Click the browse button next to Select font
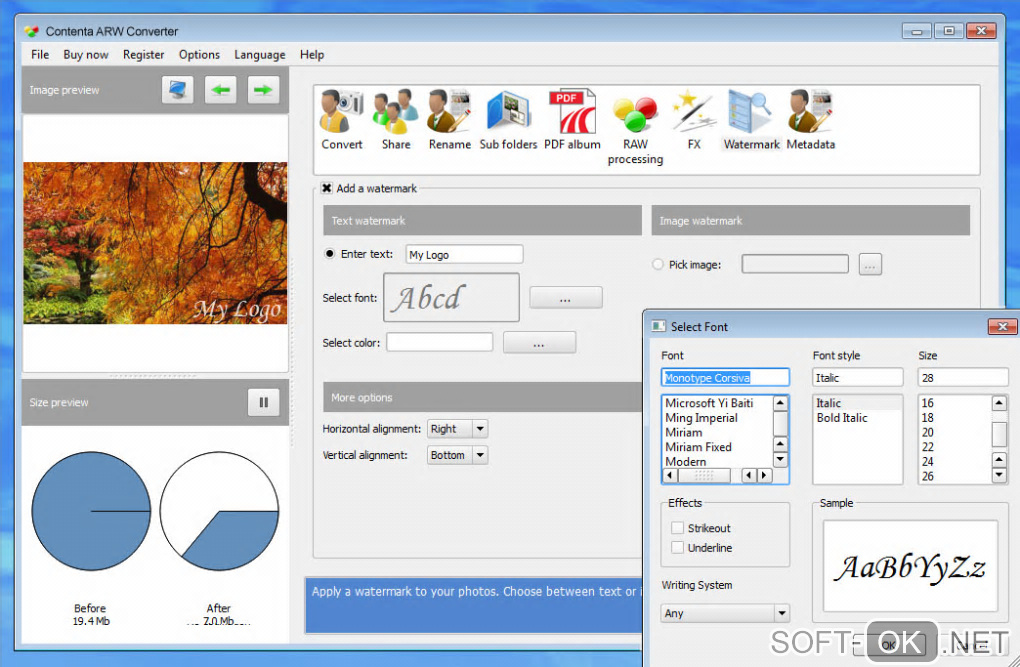This screenshot has height=667, width=1020. coord(565,297)
